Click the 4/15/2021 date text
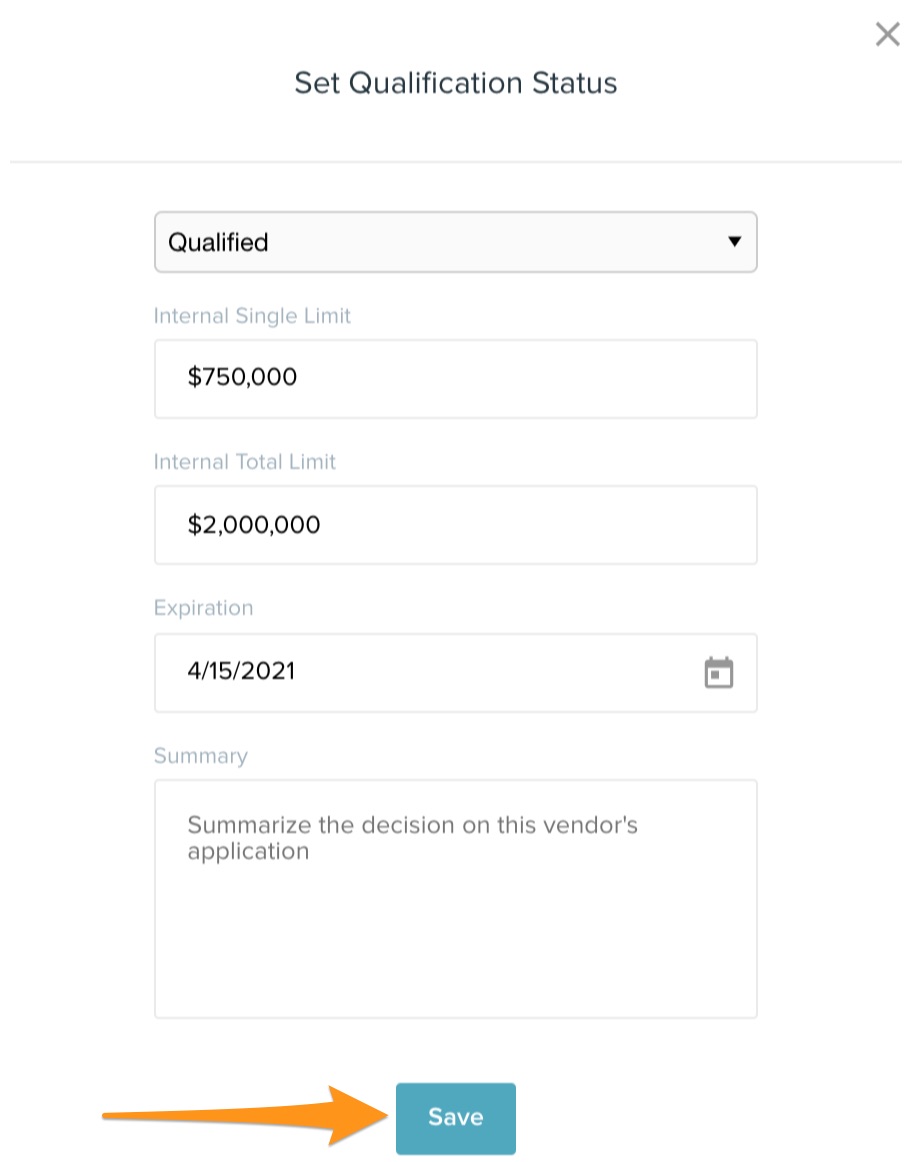918x1162 pixels. pos(241,670)
